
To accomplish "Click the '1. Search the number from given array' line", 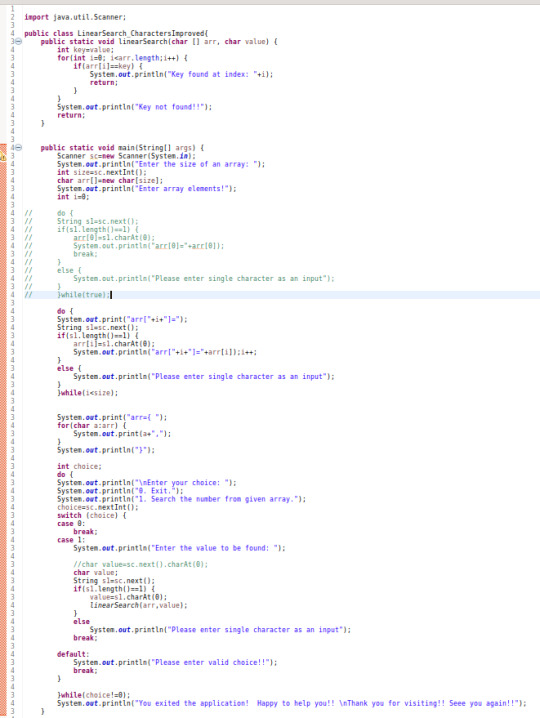I will [181, 499].
